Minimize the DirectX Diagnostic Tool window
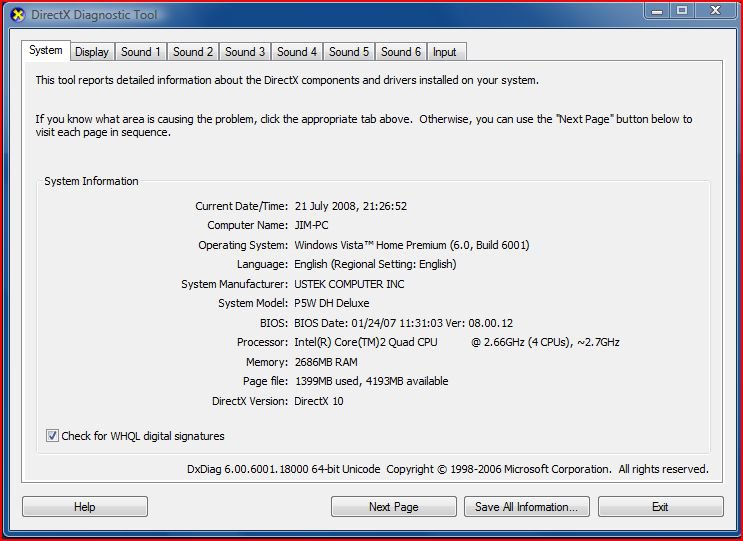Viewport: 743px width, 541px height. 657,10
